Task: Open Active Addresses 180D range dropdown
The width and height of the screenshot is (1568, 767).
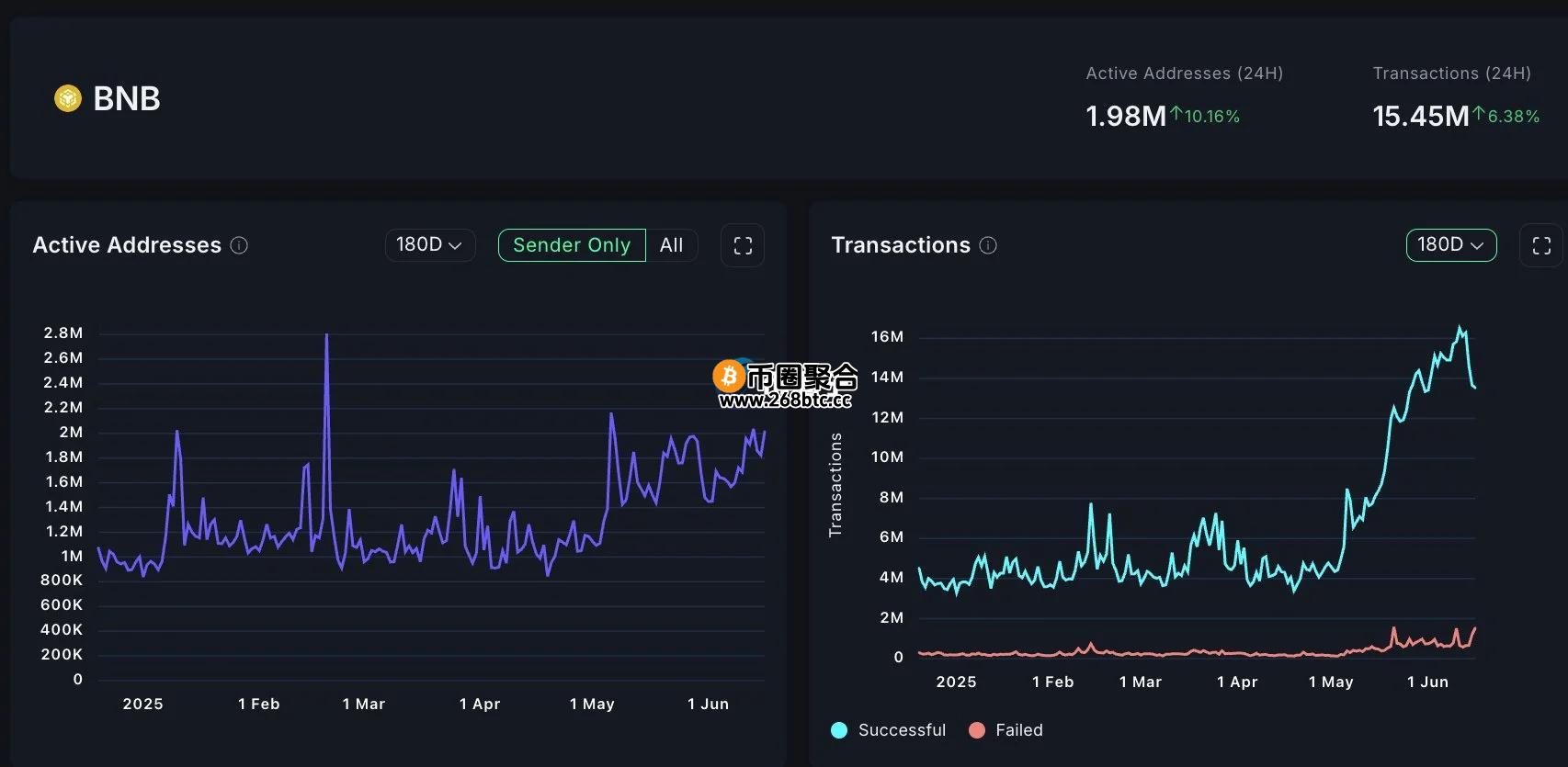Action: pos(429,245)
